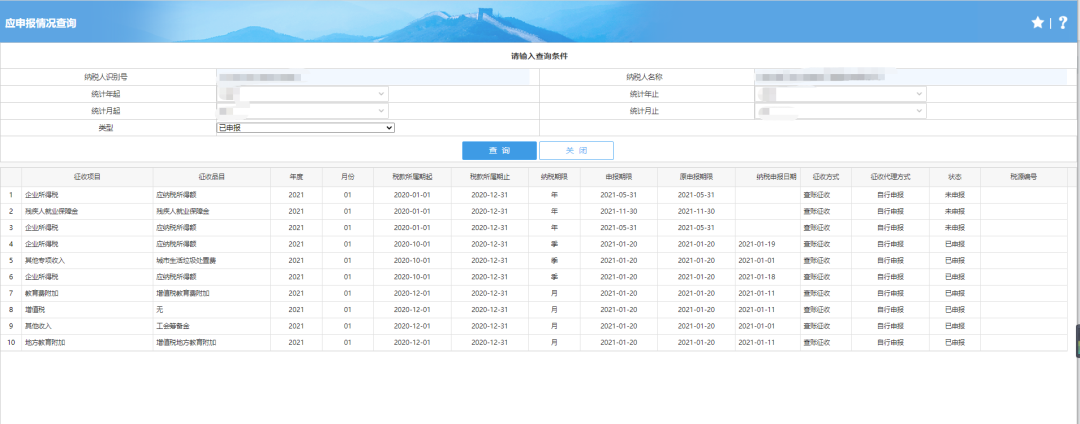This screenshot has width=1080, height=424.
Task: Click the 月份 column header
Action: coord(348,177)
